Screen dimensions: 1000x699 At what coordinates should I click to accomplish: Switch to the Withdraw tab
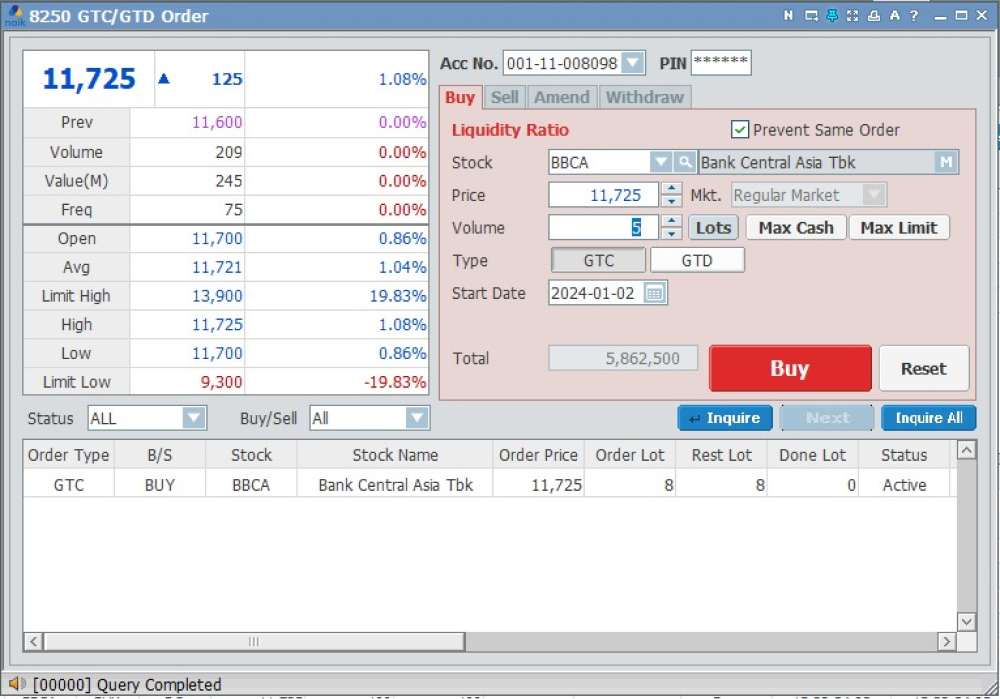coord(645,97)
